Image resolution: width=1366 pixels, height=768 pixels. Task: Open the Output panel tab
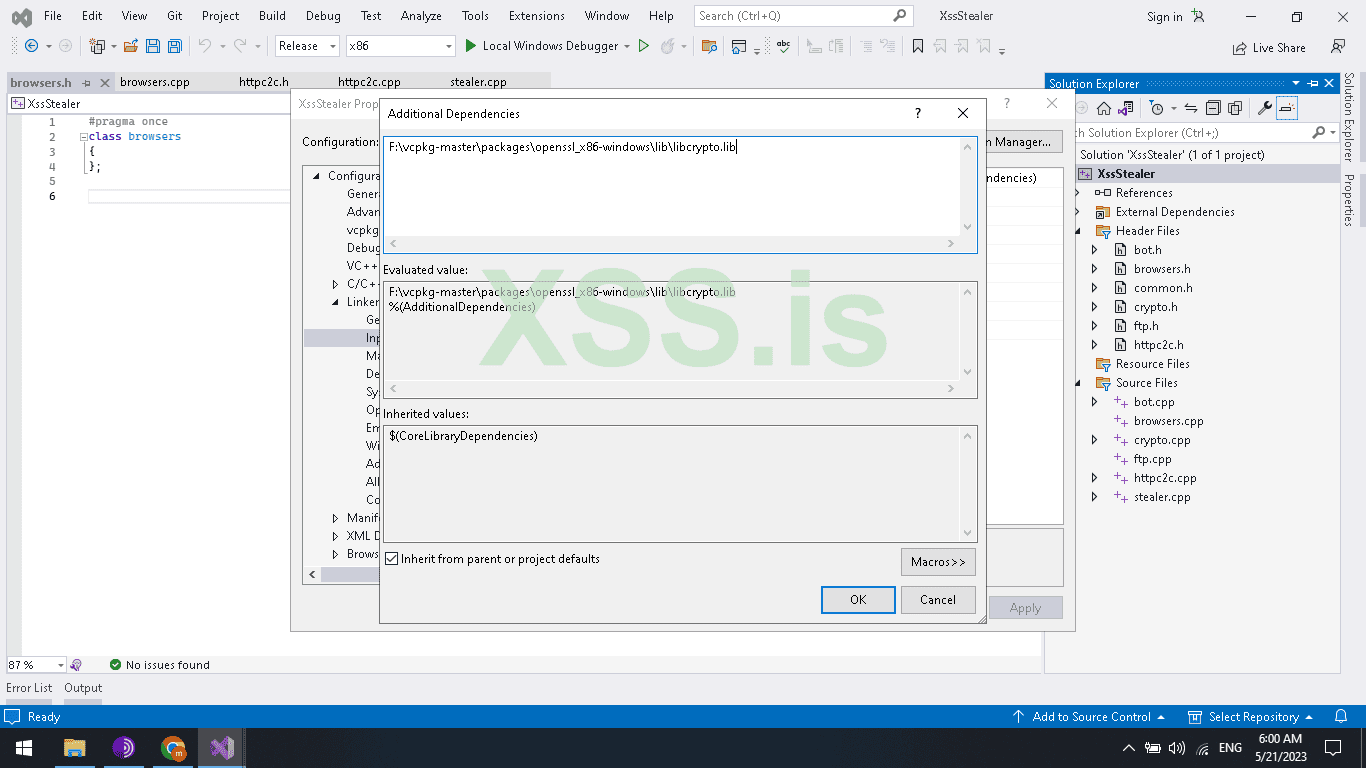83,688
